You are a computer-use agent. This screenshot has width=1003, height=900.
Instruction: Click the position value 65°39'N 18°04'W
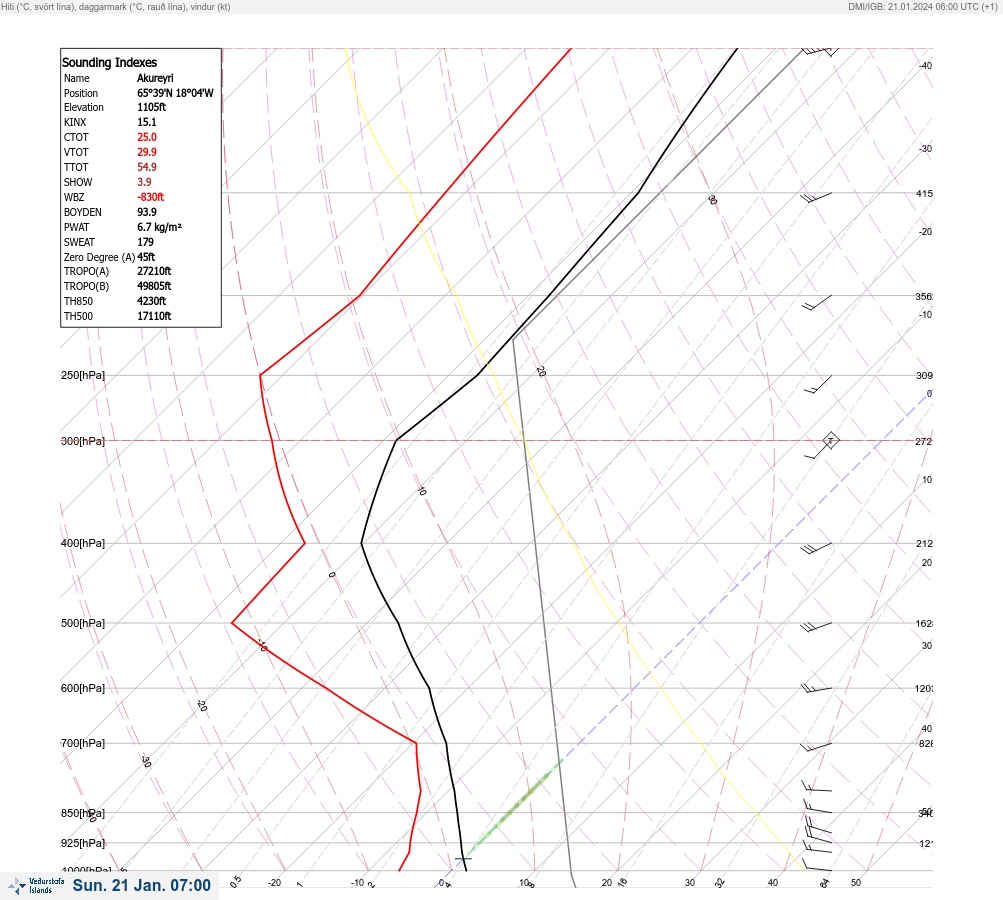(175, 93)
